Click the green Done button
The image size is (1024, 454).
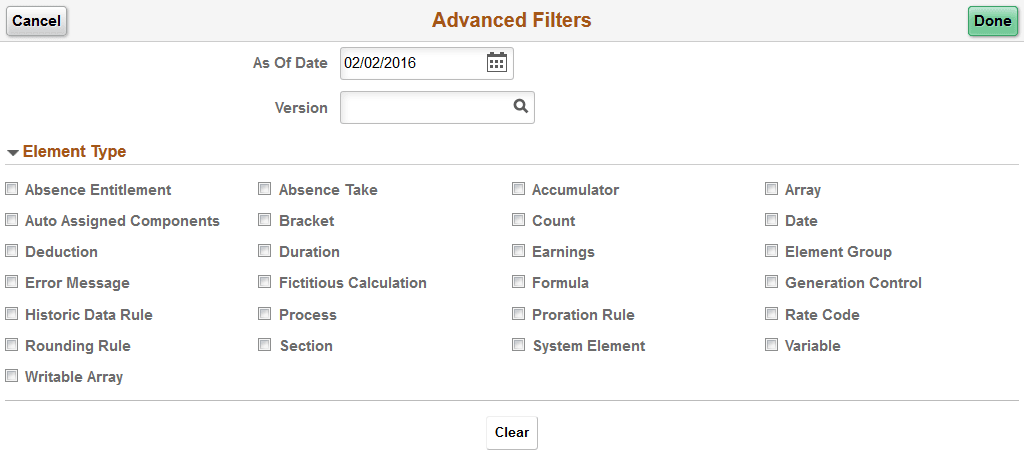coord(992,21)
